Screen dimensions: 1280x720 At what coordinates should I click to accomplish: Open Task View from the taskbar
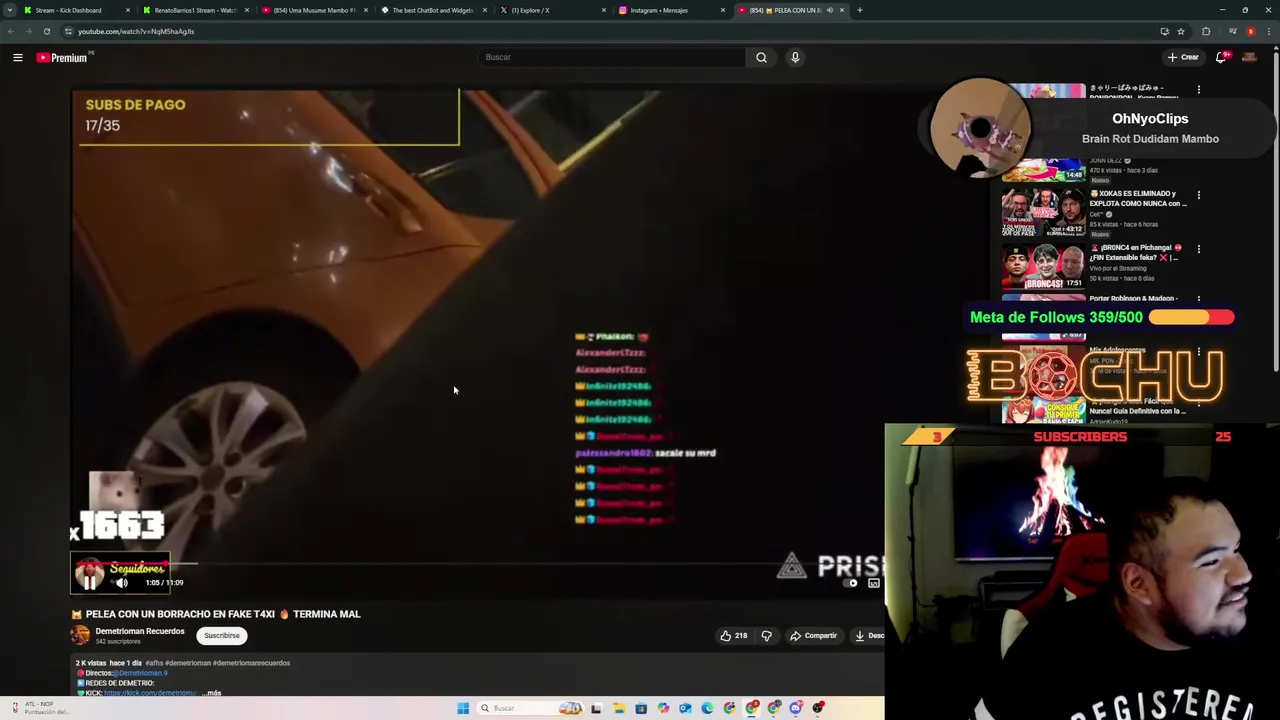click(596, 708)
